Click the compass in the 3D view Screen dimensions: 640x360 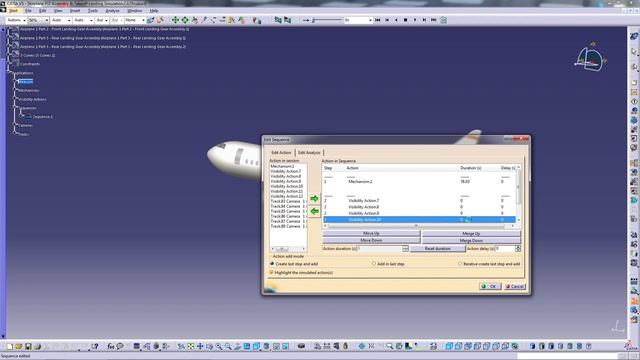coord(590,59)
